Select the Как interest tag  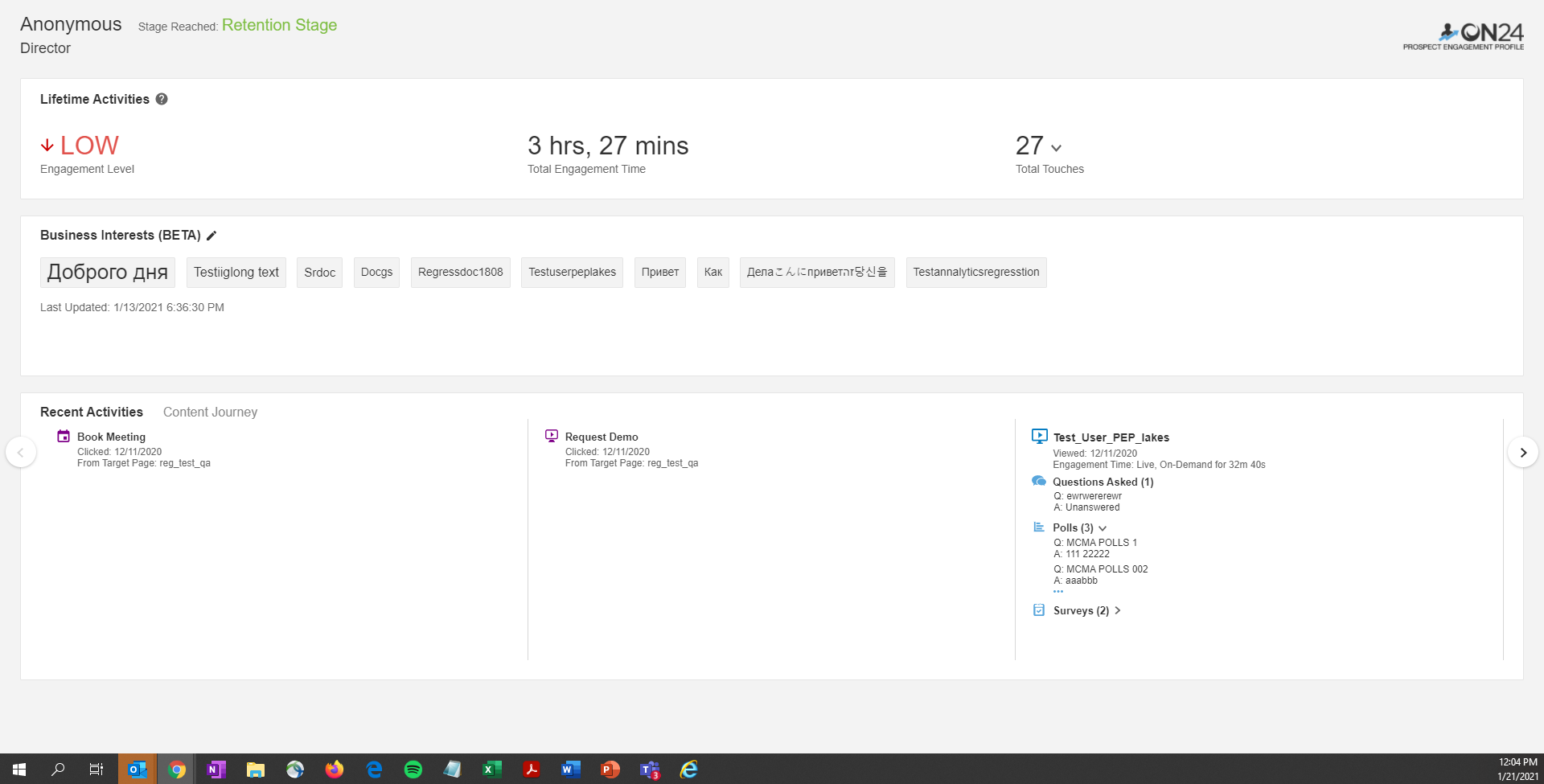click(x=713, y=272)
